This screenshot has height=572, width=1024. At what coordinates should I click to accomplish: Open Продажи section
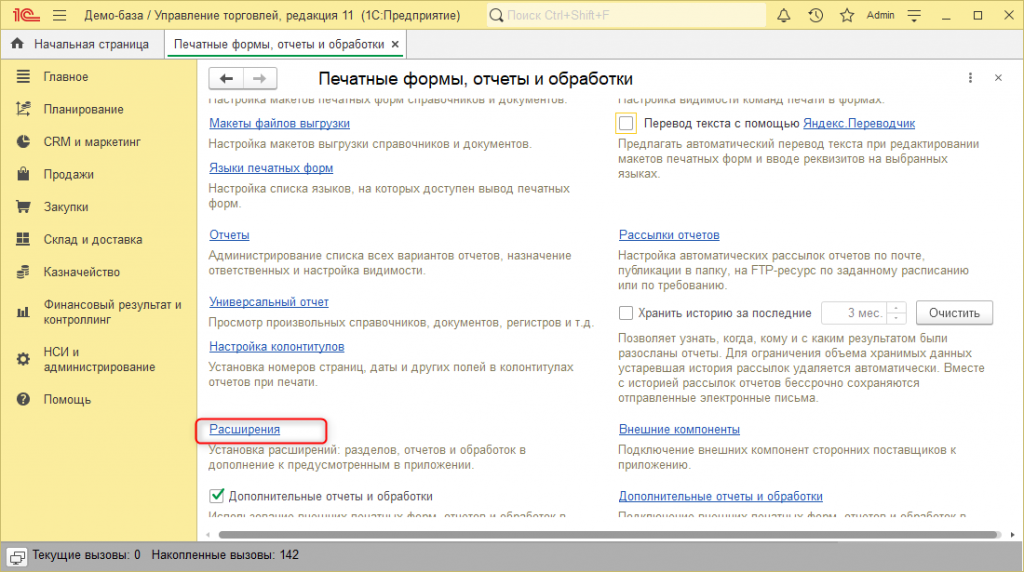(69, 174)
